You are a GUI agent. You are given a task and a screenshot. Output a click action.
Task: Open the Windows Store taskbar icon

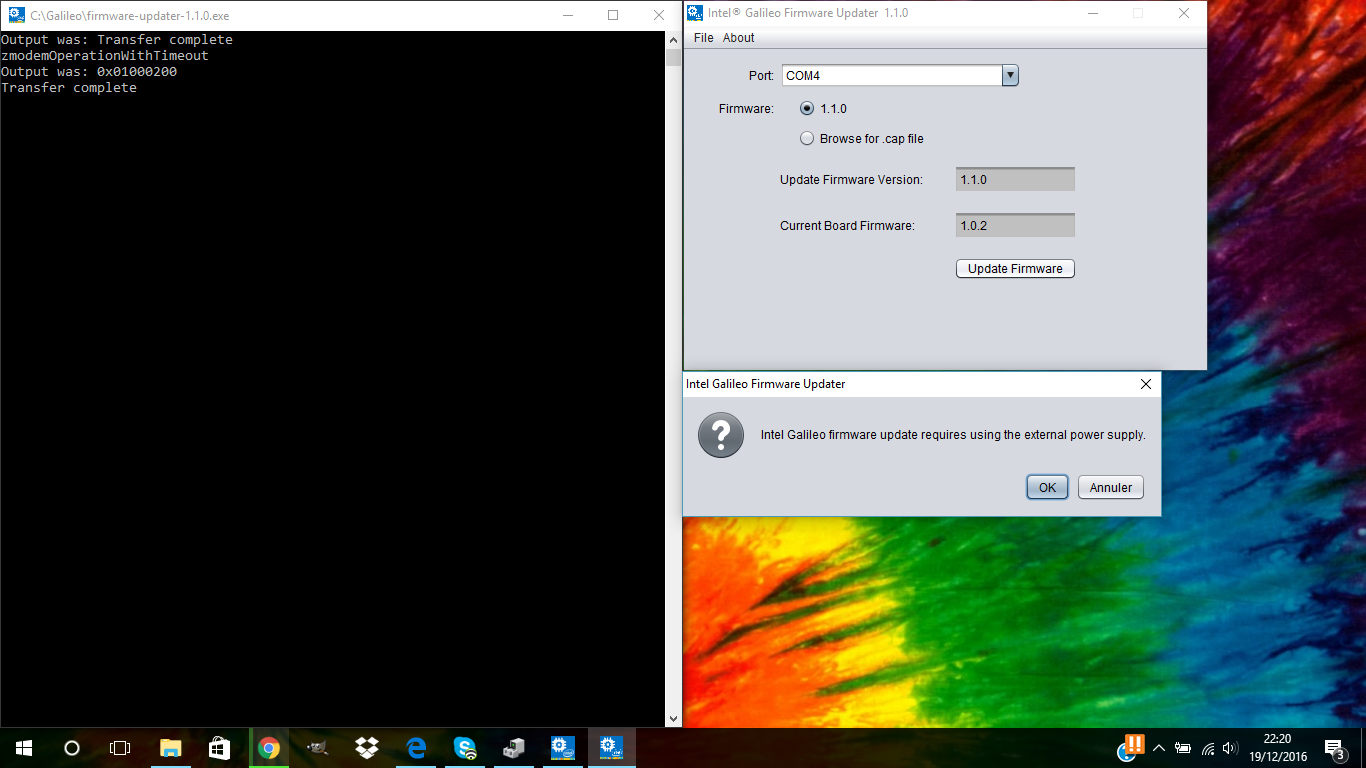click(x=219, y=748)
